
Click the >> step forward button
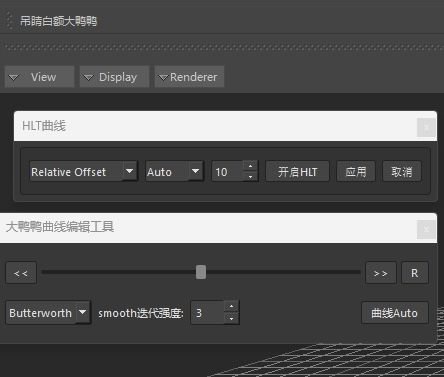pyautogui.click(x=381, y=273)
